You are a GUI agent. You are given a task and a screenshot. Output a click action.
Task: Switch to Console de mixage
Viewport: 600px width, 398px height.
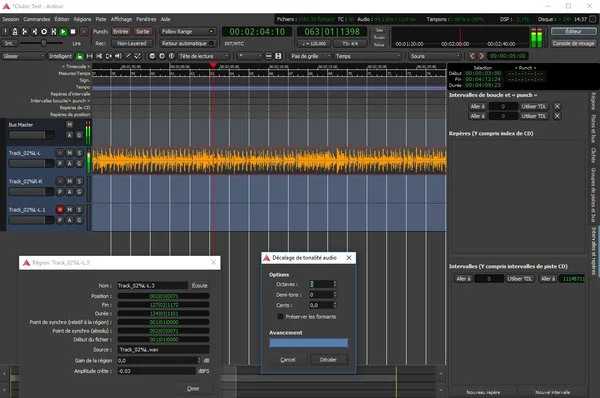point(573,43)
